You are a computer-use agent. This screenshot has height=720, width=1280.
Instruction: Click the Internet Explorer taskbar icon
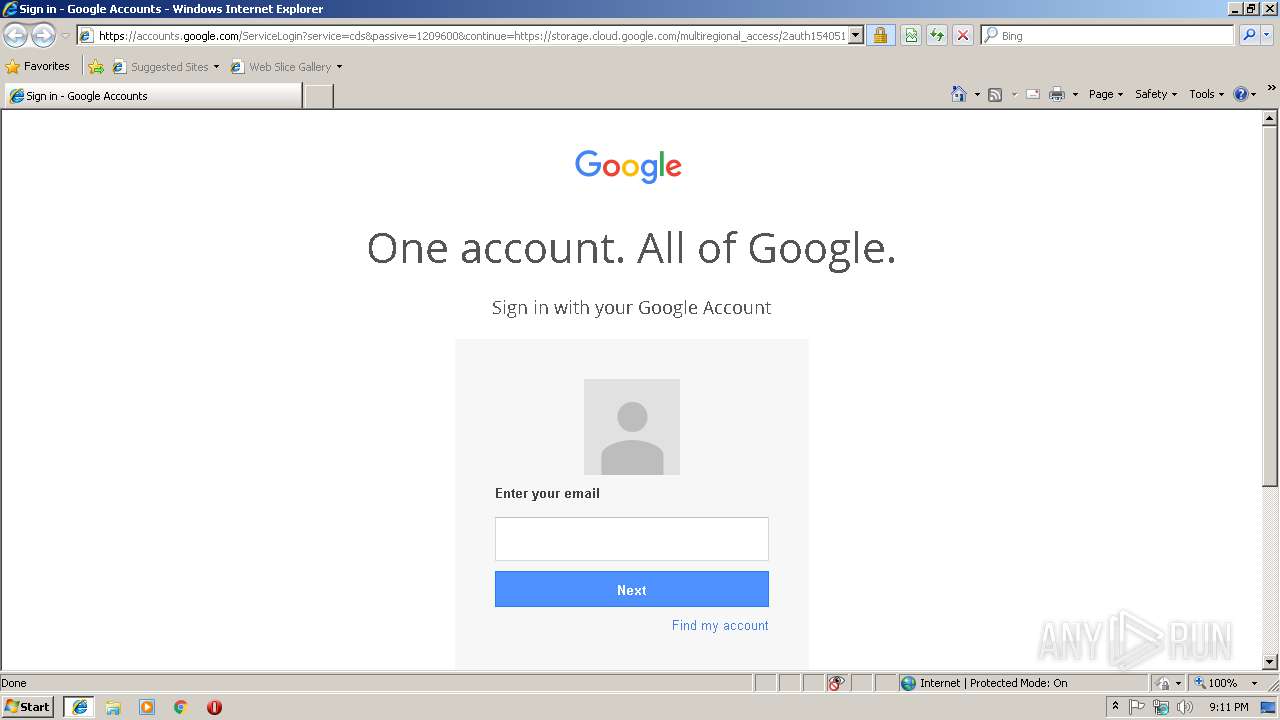(79, 707)
